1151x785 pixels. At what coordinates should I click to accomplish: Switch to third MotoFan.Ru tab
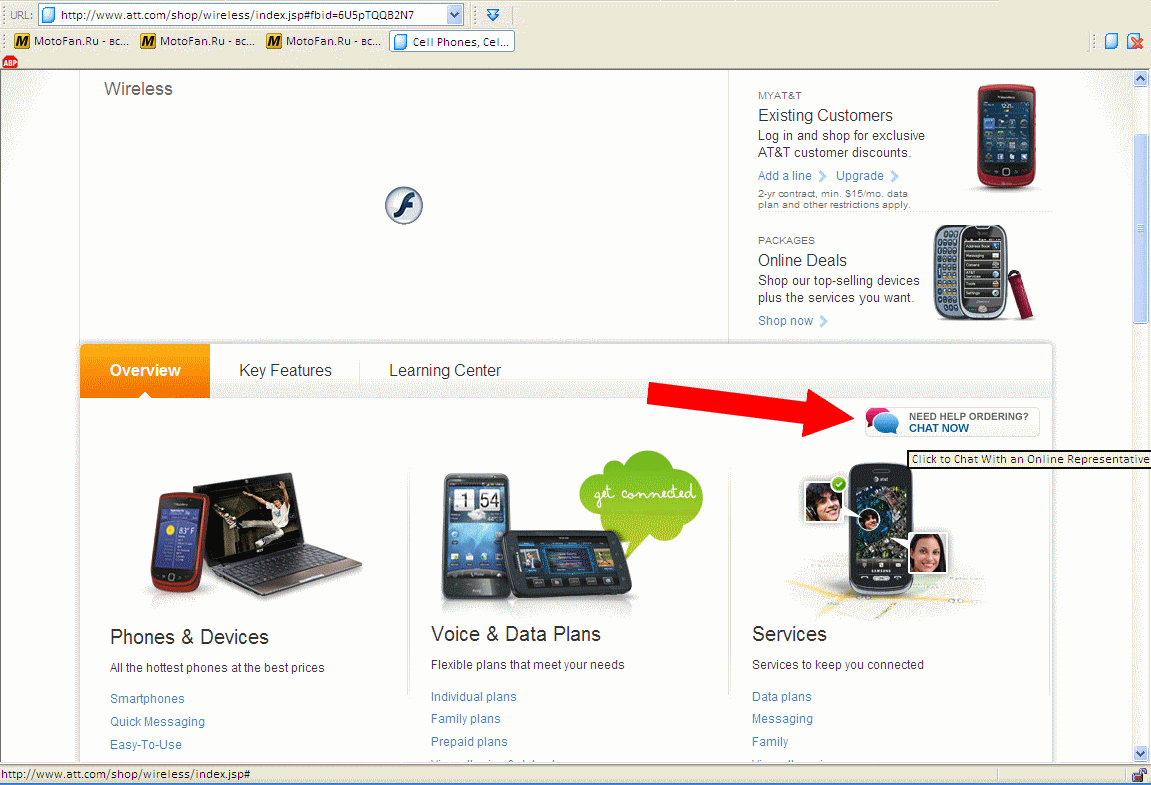pos(324,41)
